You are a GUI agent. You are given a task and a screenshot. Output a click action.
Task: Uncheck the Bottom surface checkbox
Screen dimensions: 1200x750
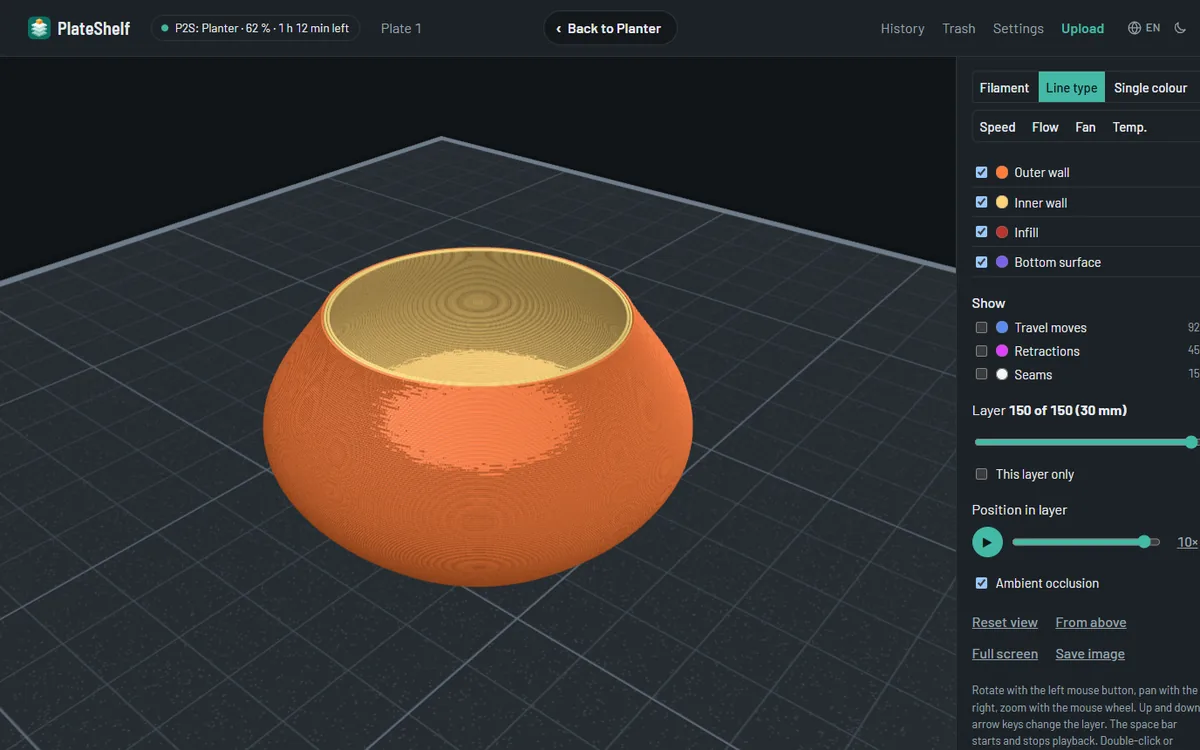click(981, 262)
